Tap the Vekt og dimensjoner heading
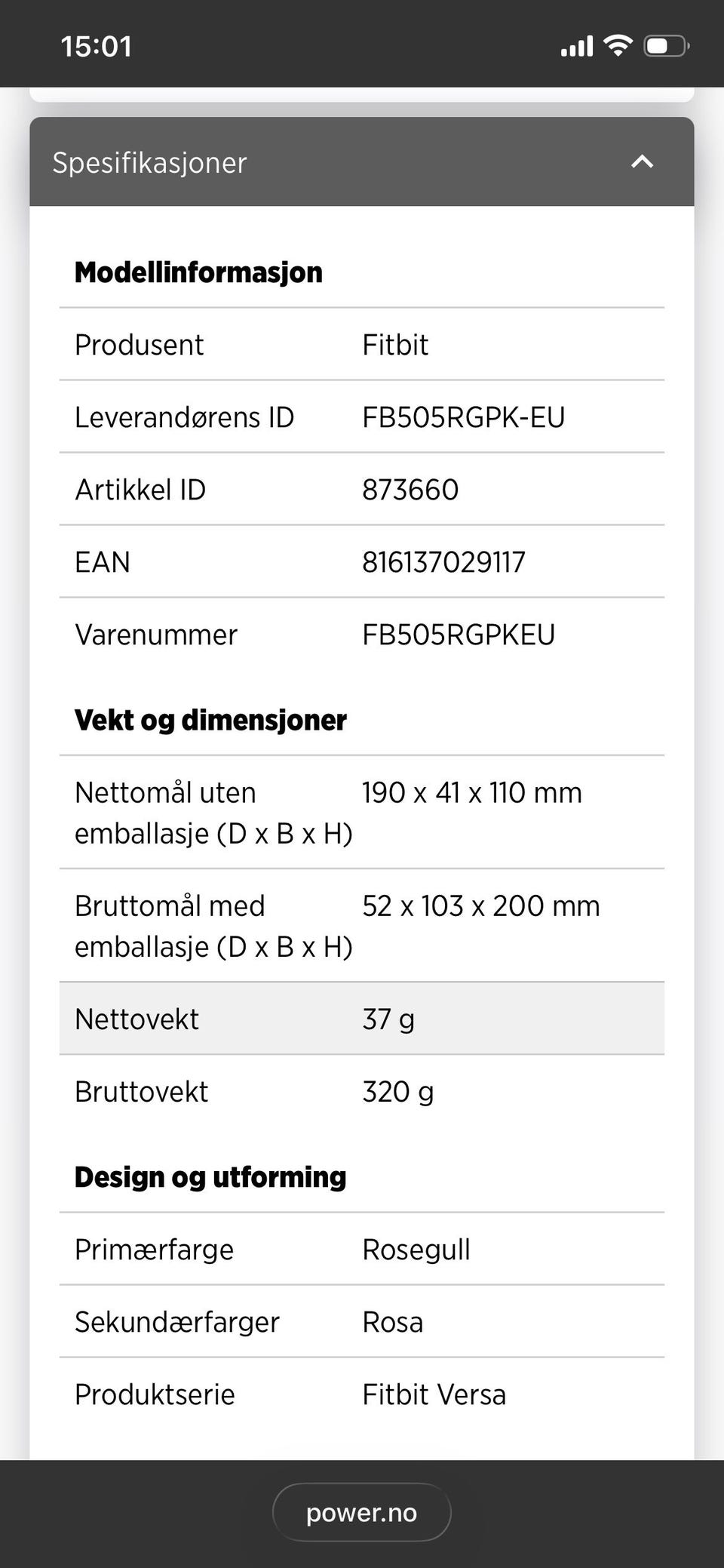The height and width of the screenshot is (1568, 724). tap(210, 721)
